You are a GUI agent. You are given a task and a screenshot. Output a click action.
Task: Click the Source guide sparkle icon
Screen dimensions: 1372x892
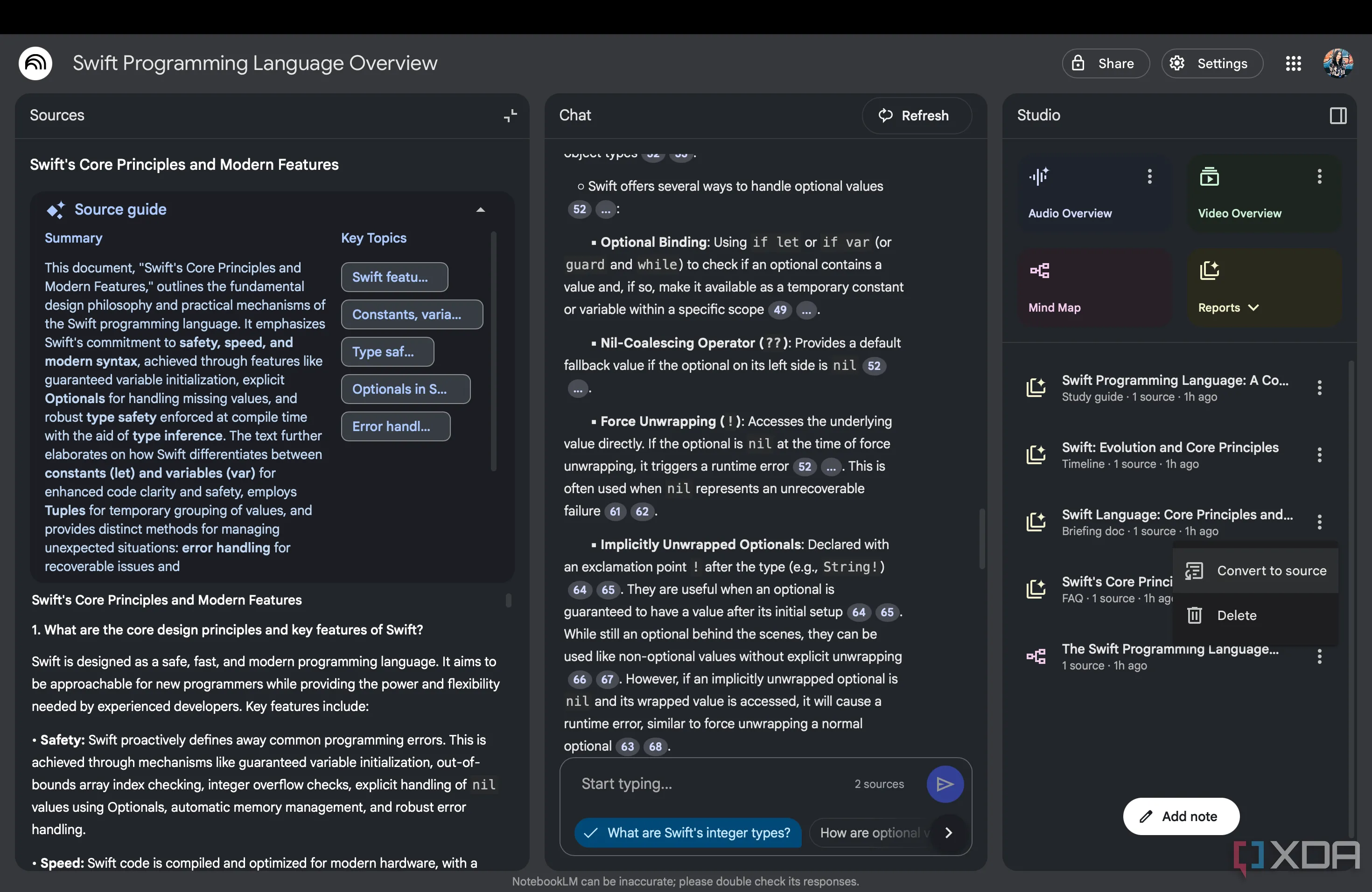(x=56, y=210)
